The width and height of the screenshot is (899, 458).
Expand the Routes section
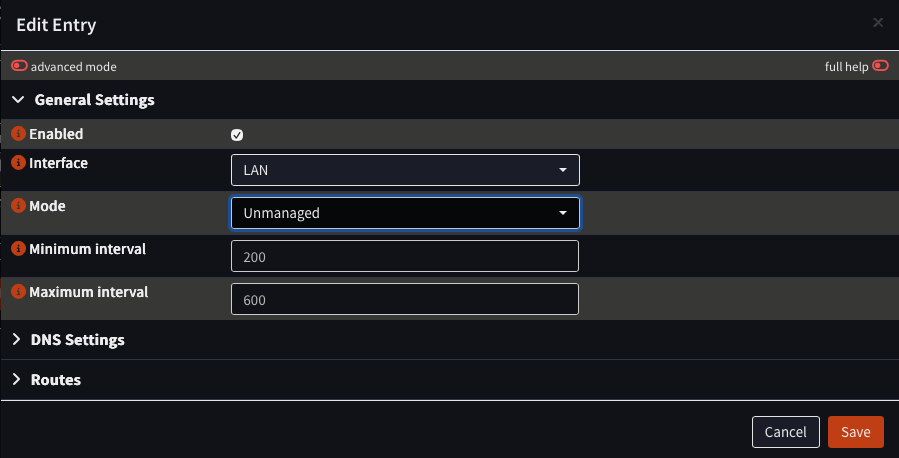[56, 380]
